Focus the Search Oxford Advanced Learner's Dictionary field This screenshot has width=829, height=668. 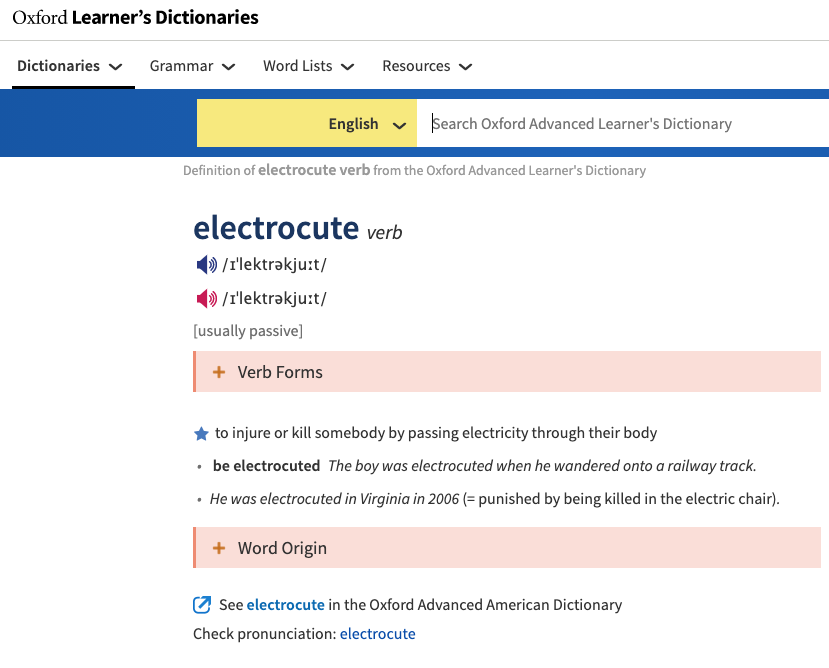tap(623, 123)
